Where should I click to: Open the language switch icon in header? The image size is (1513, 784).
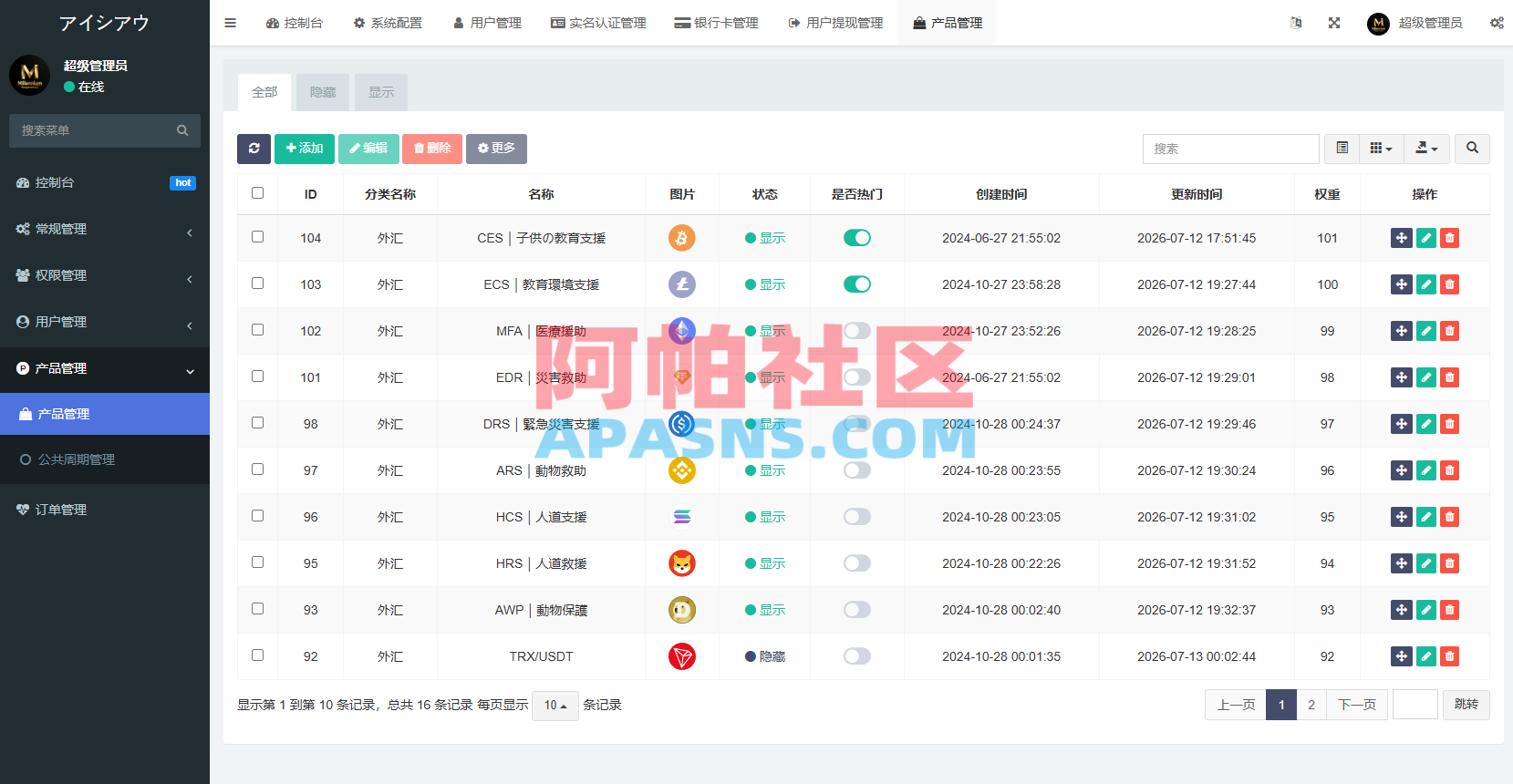click(1296, 23)
